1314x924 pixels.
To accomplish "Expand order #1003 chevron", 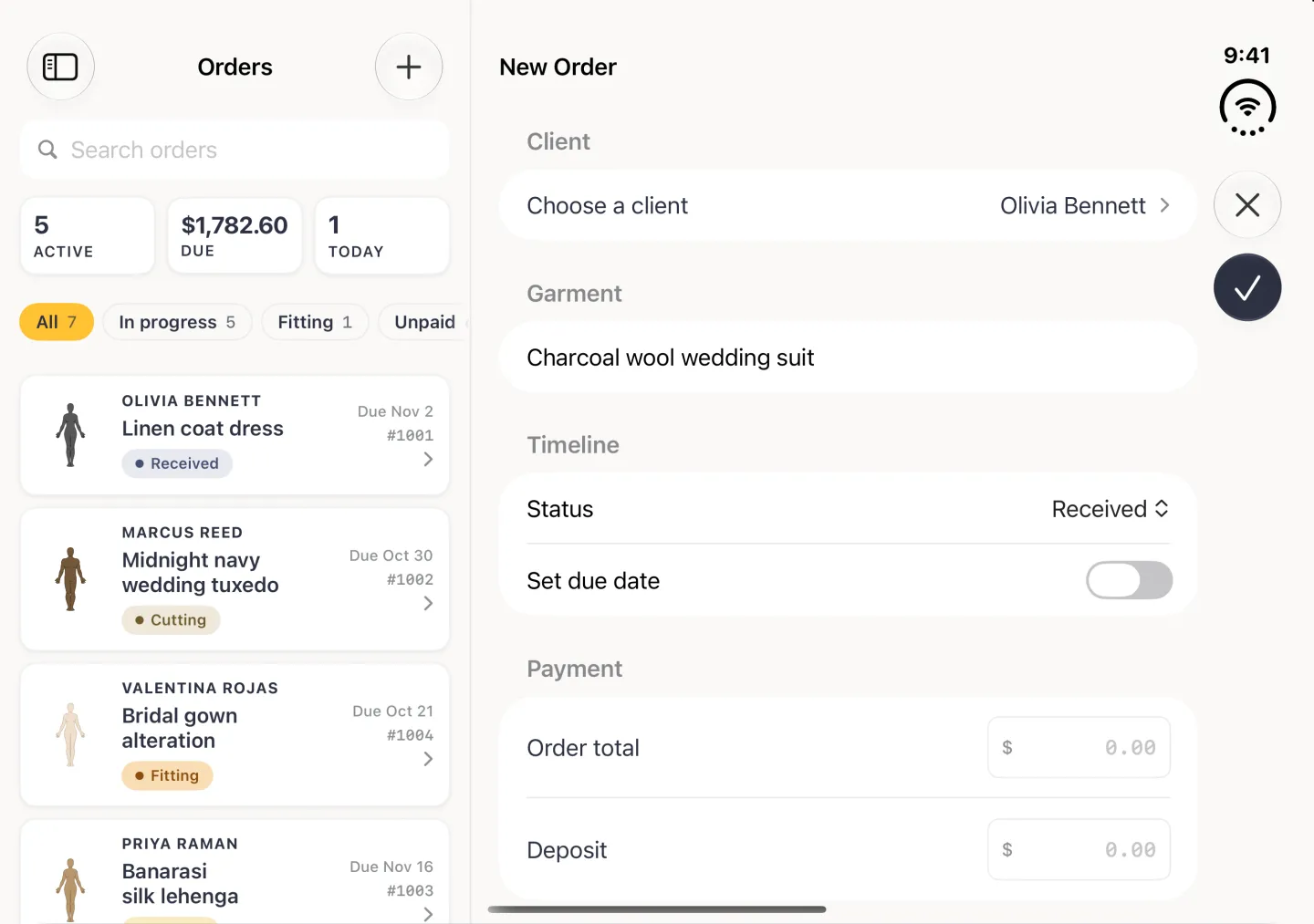I will (428, 914).
